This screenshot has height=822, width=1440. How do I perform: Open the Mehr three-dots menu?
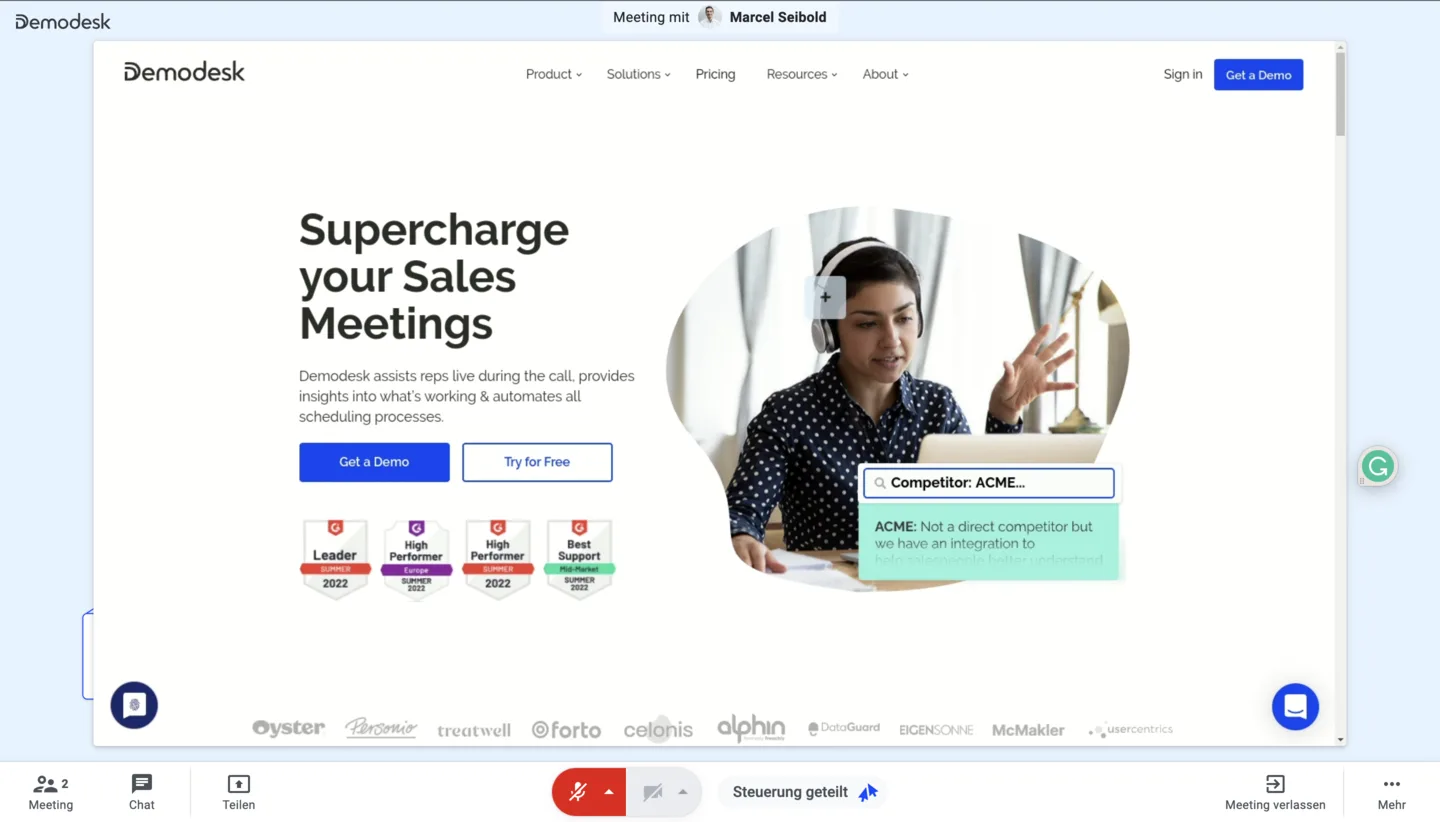coord(1391,792)
